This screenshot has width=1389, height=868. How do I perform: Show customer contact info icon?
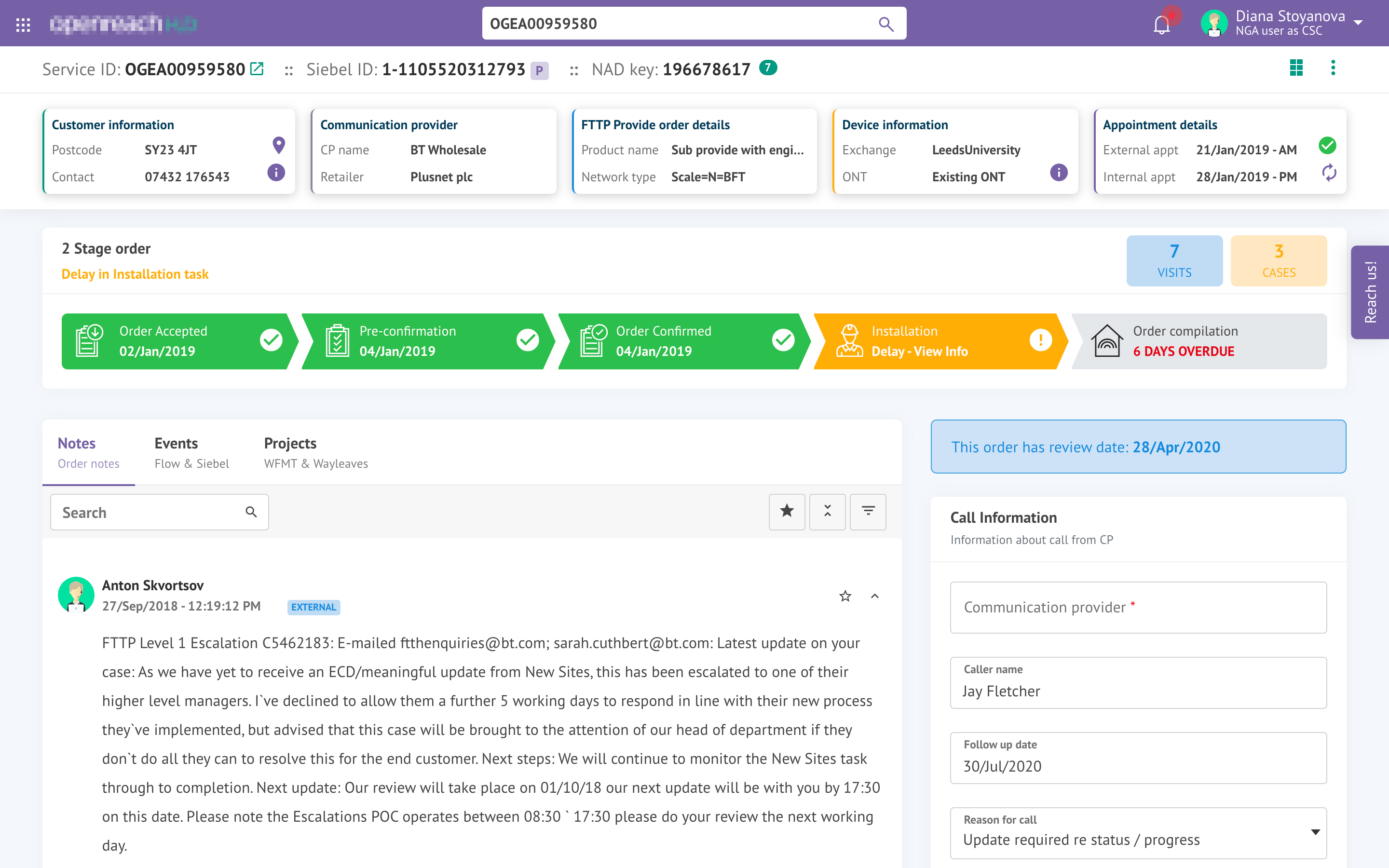[276, 172]
